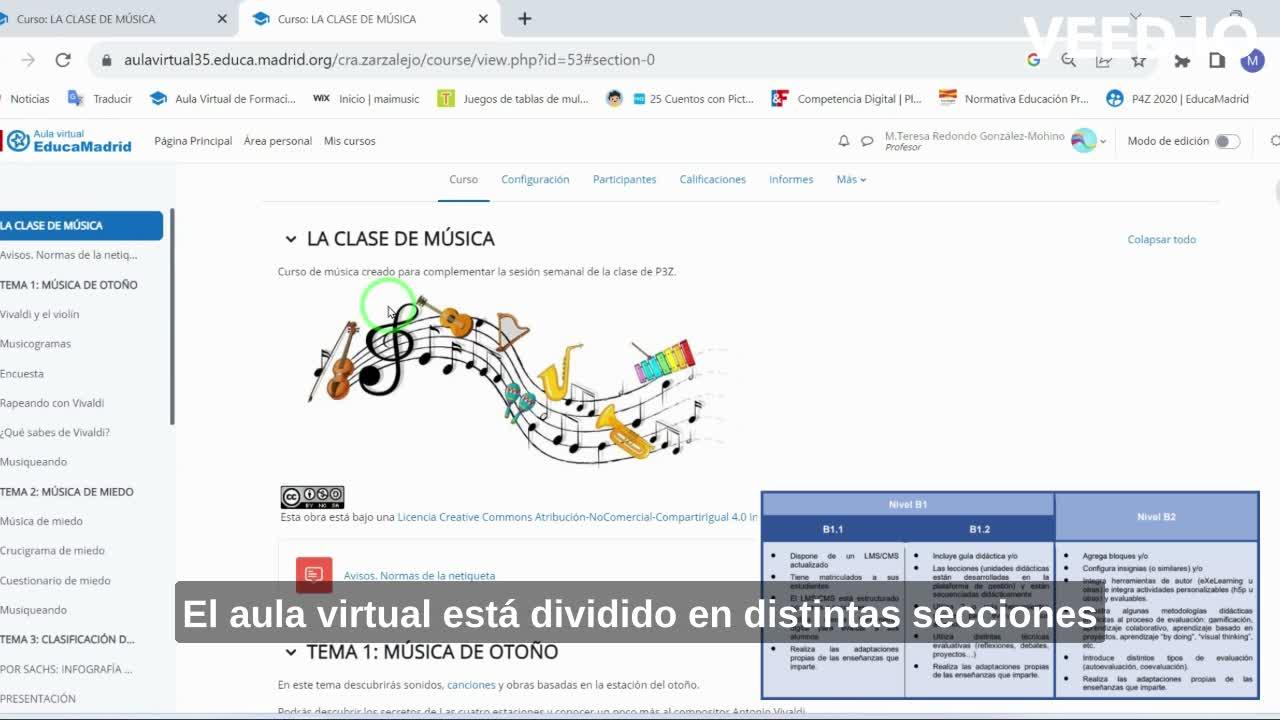Click the Creative Commons license badge
The image size is (1280, 720).
pos(312,497)
